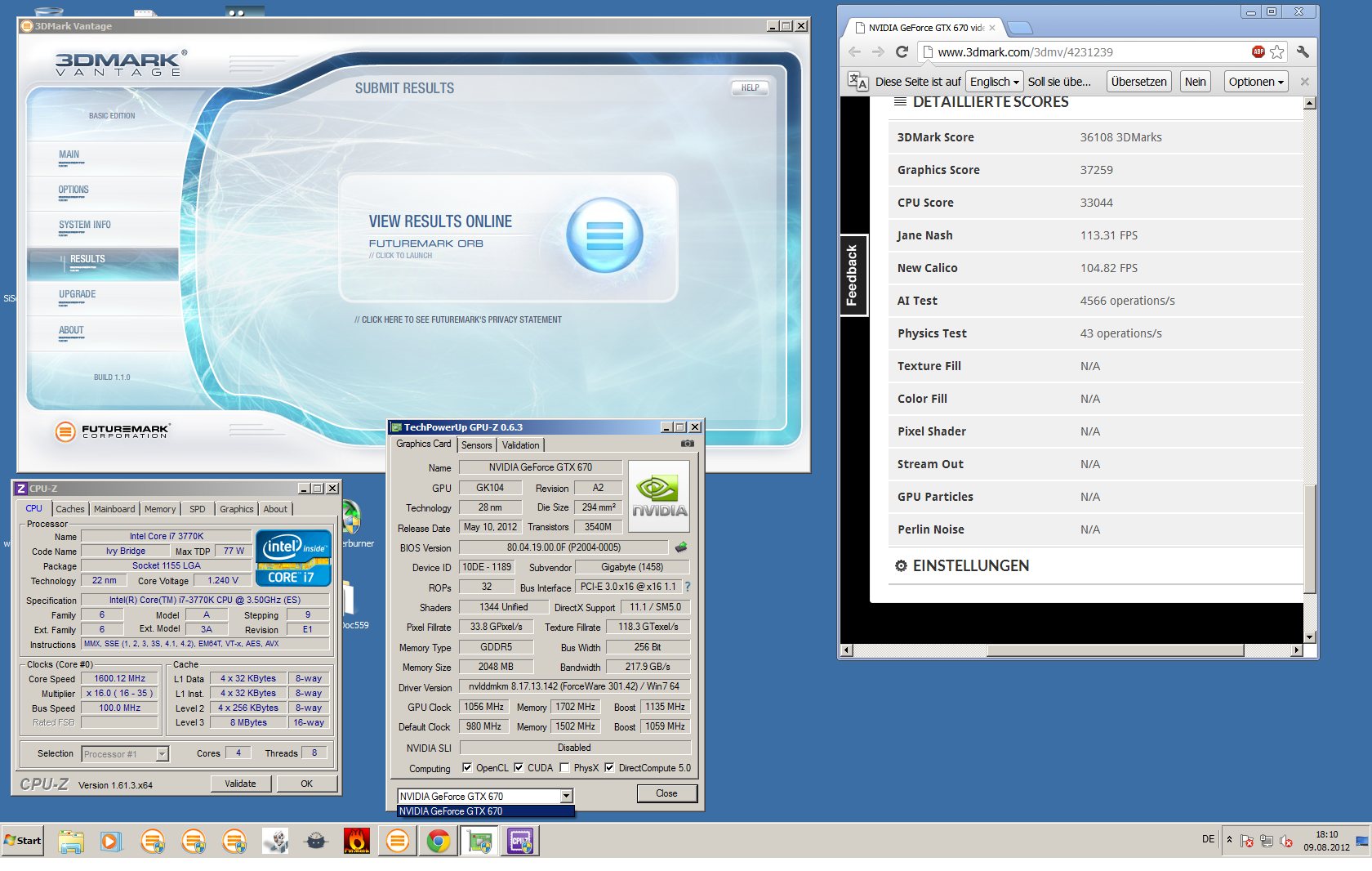Screen dimensions: 1372x871
Task: Open Windows Explorer from the taskbar
Action: click(71, 841)
